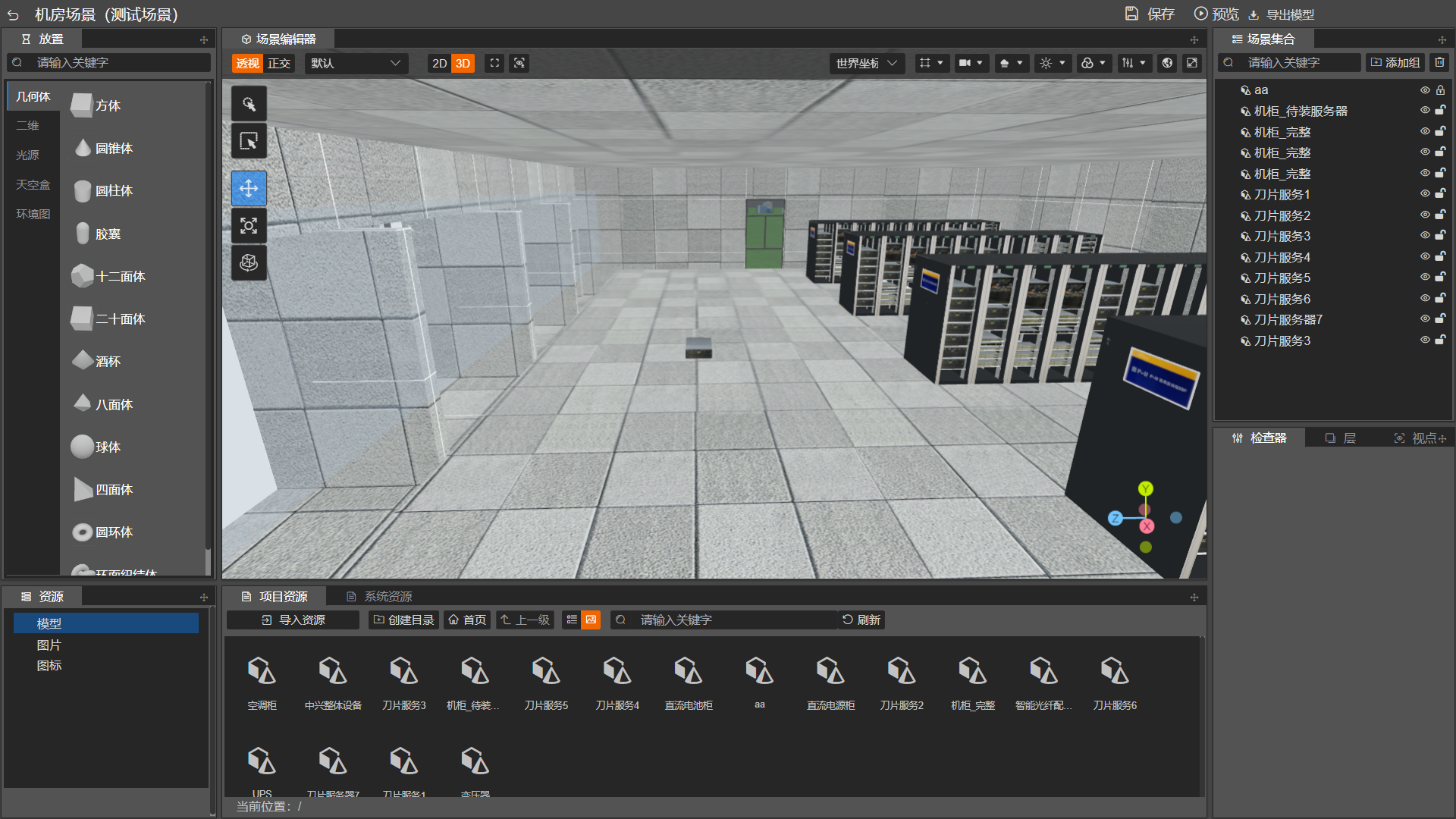
Task: Select the 光源 category in placement panel
Action: point(28,155)
